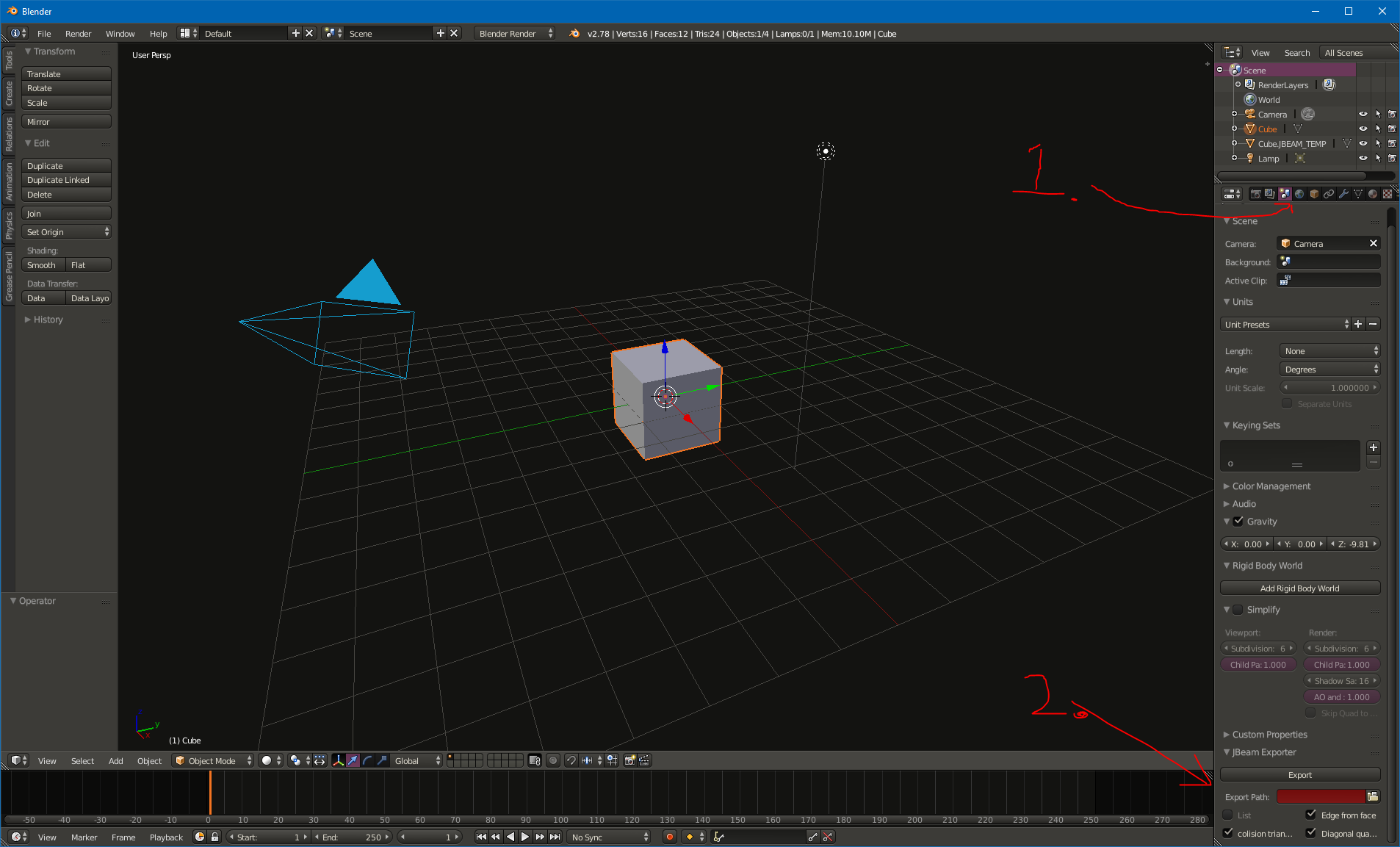Open the Material sphere tab
This screenshot has height=847, width=1400.
pos(1373,194)
